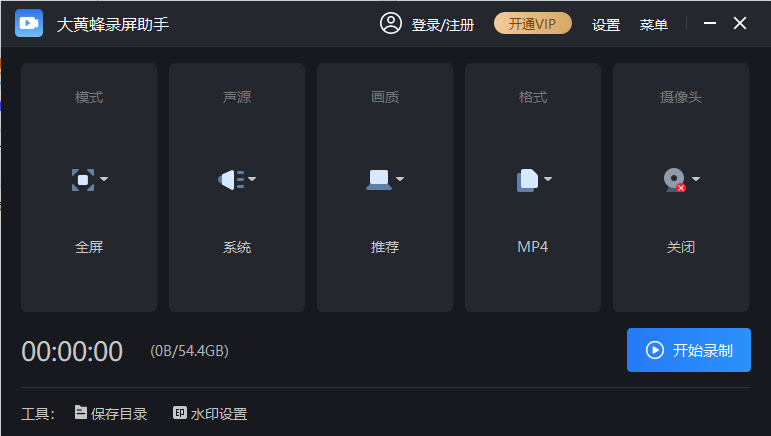
Task: Click the blue app logo icon
Action: point(29,23)
